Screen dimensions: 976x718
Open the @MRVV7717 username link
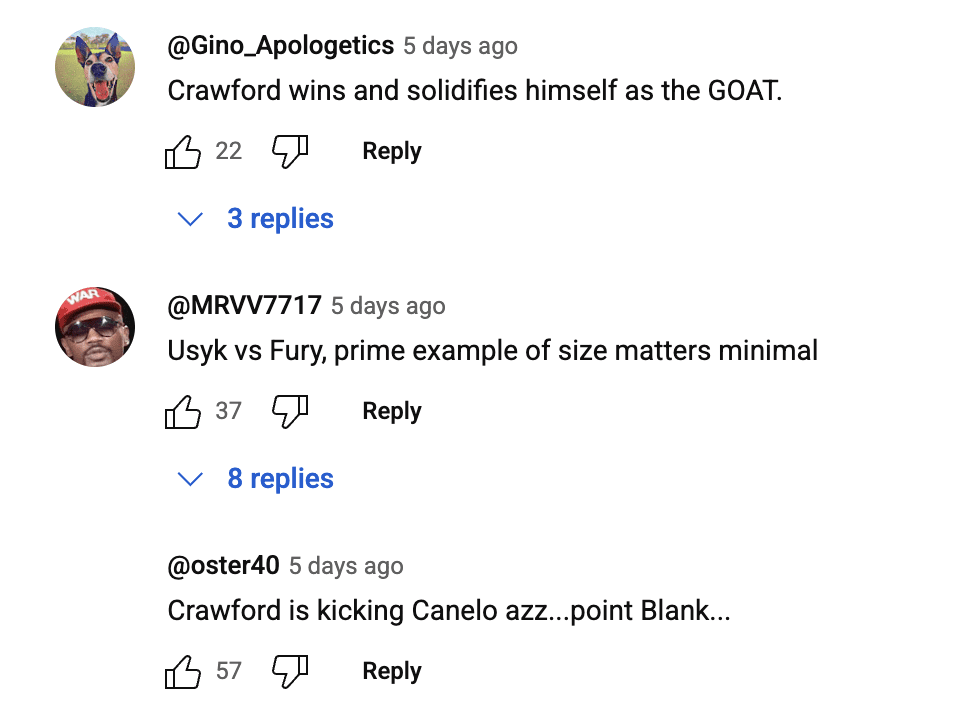(x=245, y=306)
